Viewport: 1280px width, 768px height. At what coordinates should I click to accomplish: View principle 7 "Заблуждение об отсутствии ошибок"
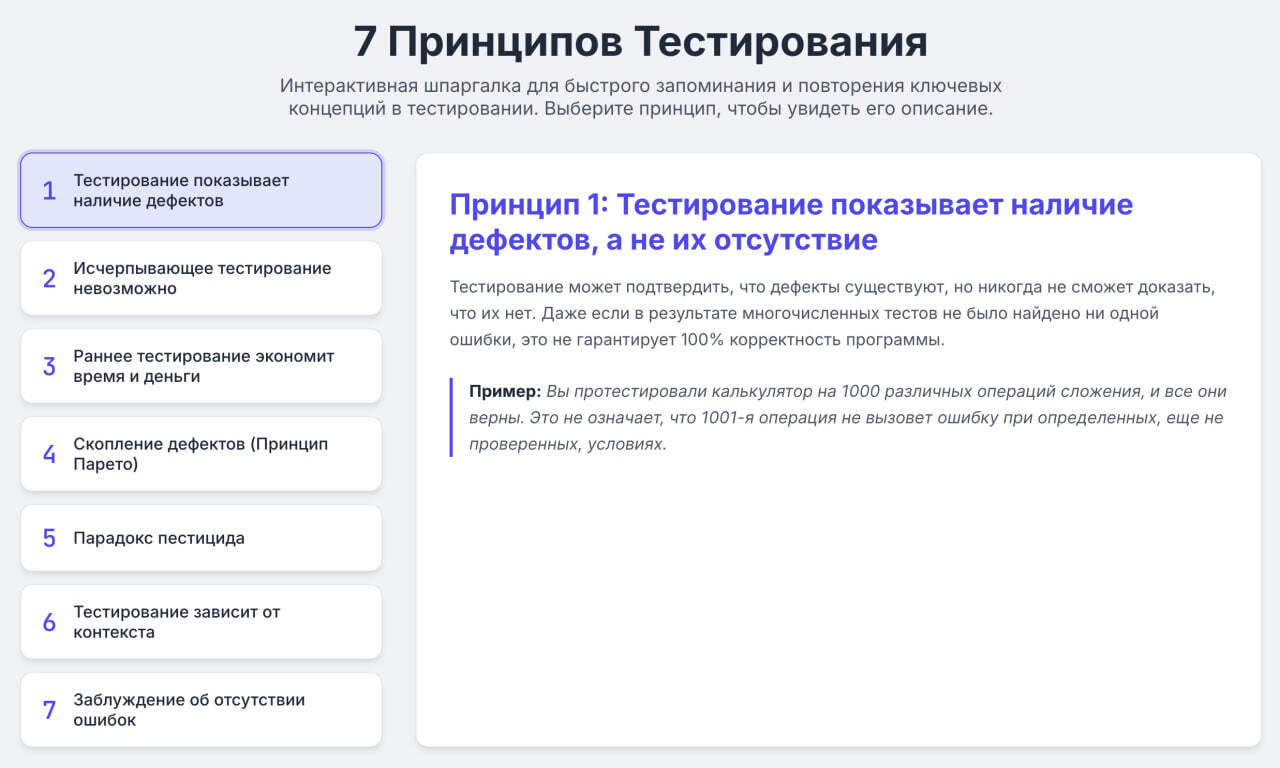pos(201,710)
